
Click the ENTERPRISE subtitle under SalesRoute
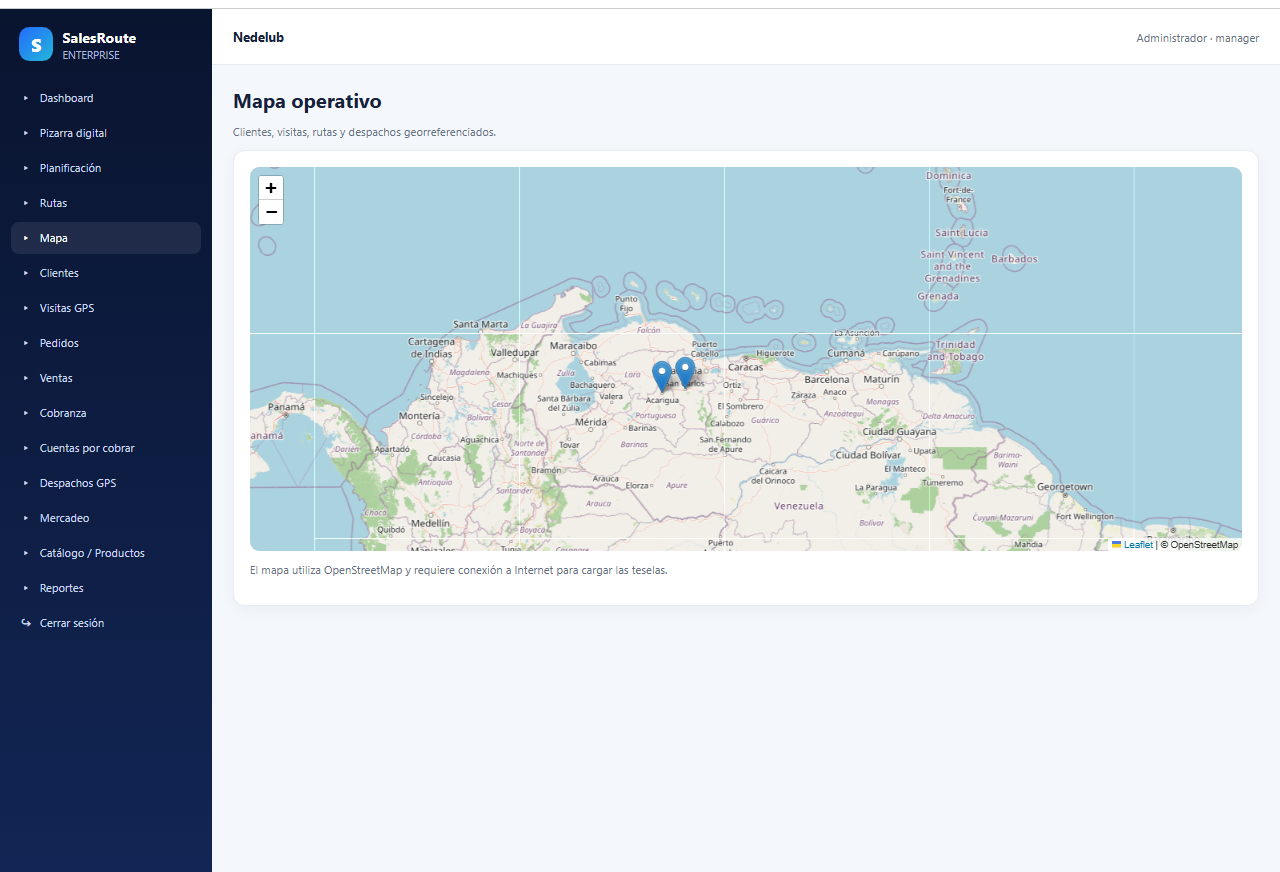pyautogui.click(x=91, y=56)
